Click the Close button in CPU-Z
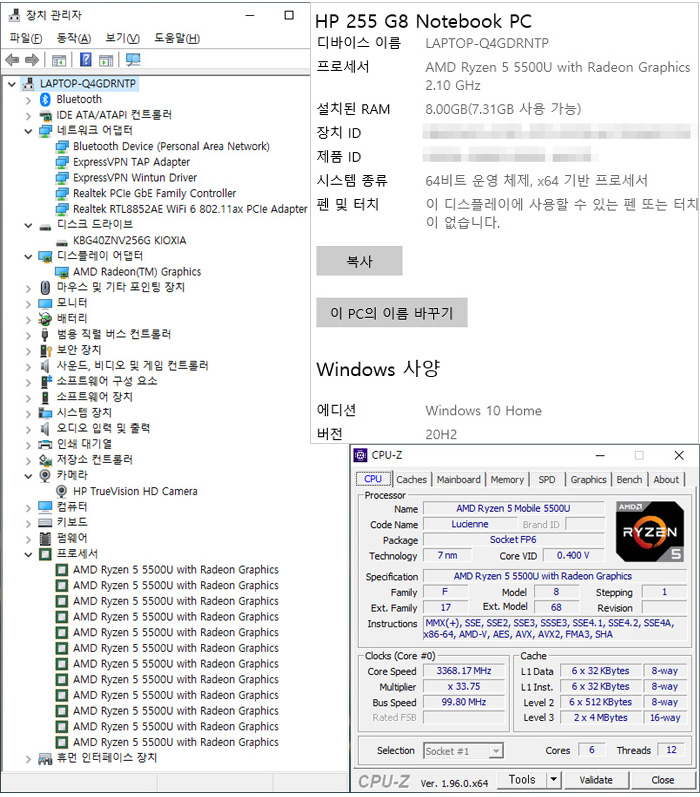Viewport: 700px width, 797px height. (x=663, y=780)
